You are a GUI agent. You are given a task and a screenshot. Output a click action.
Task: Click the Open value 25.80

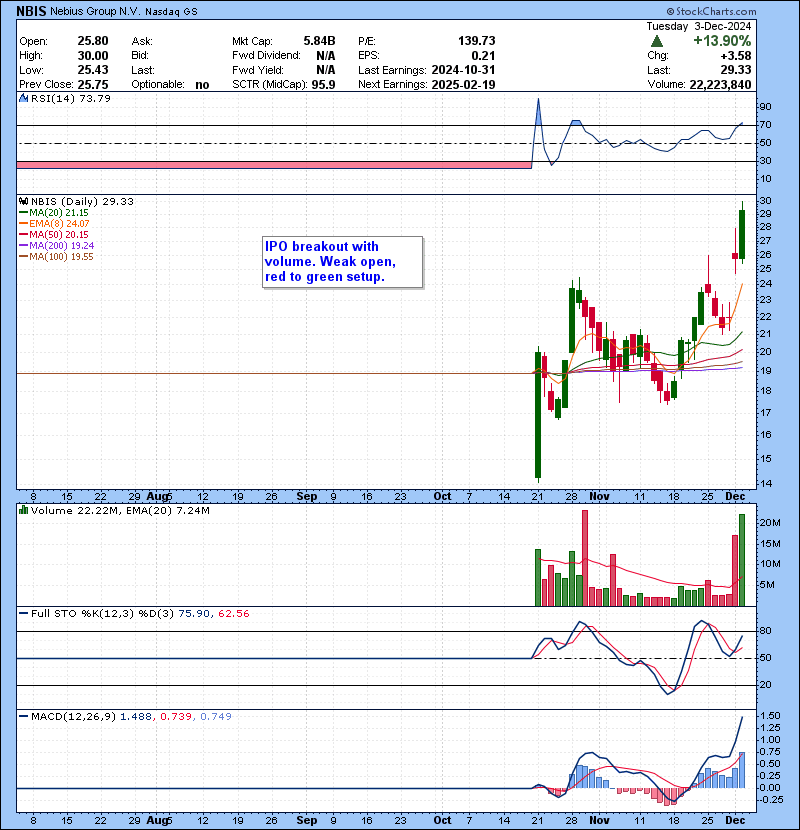[93, 41]
